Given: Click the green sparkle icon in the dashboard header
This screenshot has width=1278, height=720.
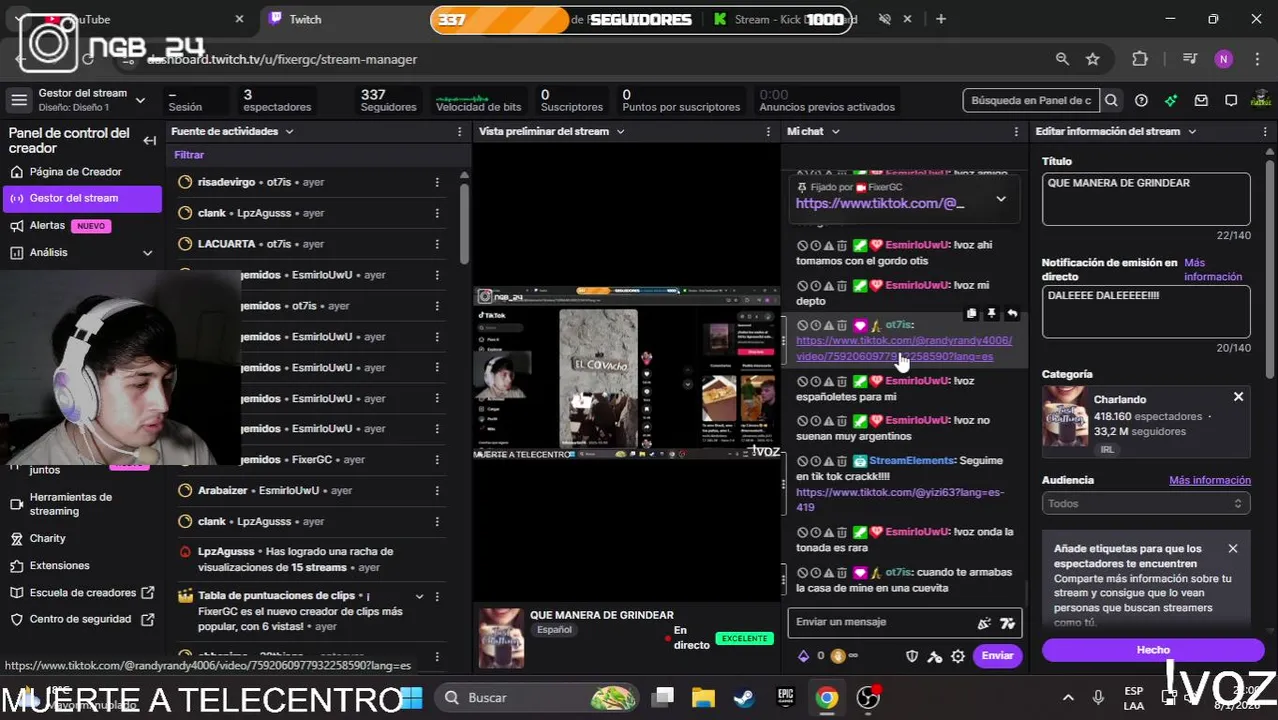Looking at the screenshot, I should click(x=1171, y=100).
